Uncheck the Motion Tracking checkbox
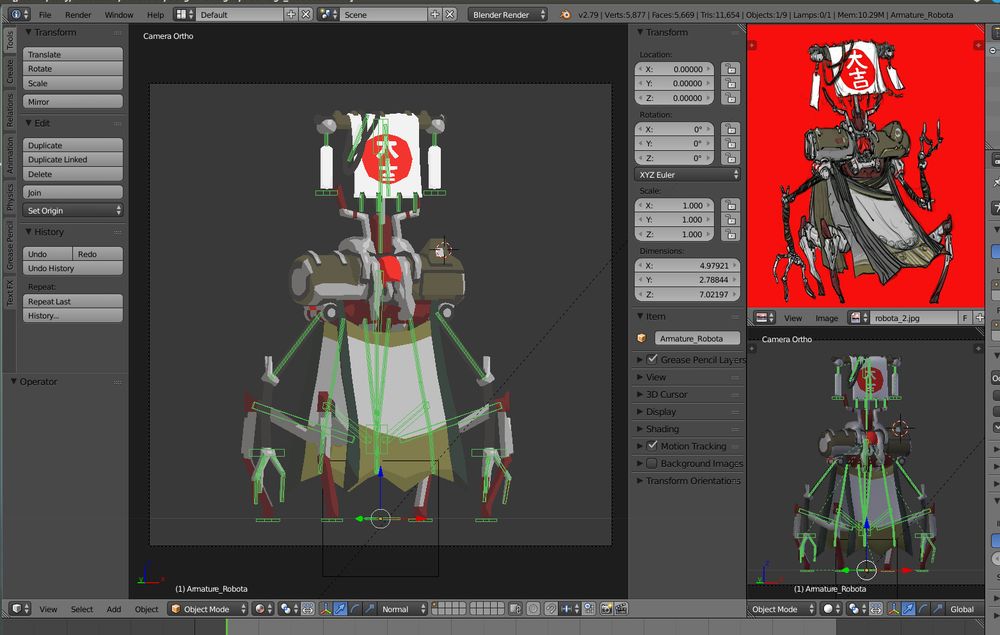Image resolution: width=1000 pixels, height=635 pixels. coord(652,446)
